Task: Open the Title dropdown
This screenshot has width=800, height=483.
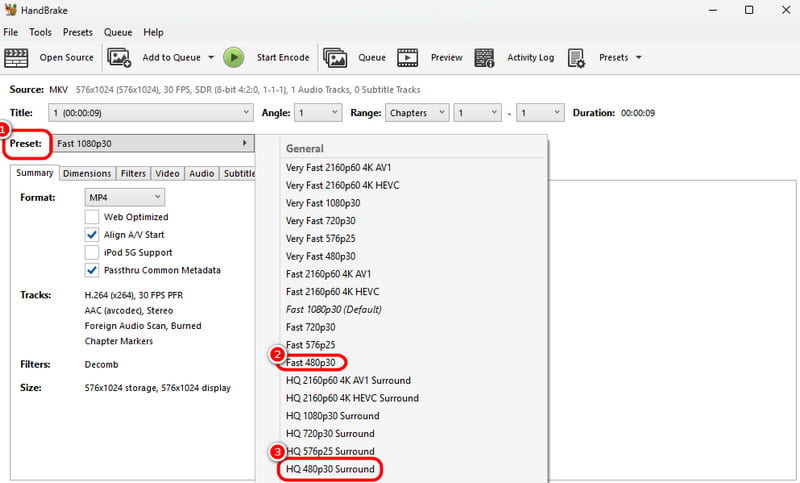Action: (151, 113)
